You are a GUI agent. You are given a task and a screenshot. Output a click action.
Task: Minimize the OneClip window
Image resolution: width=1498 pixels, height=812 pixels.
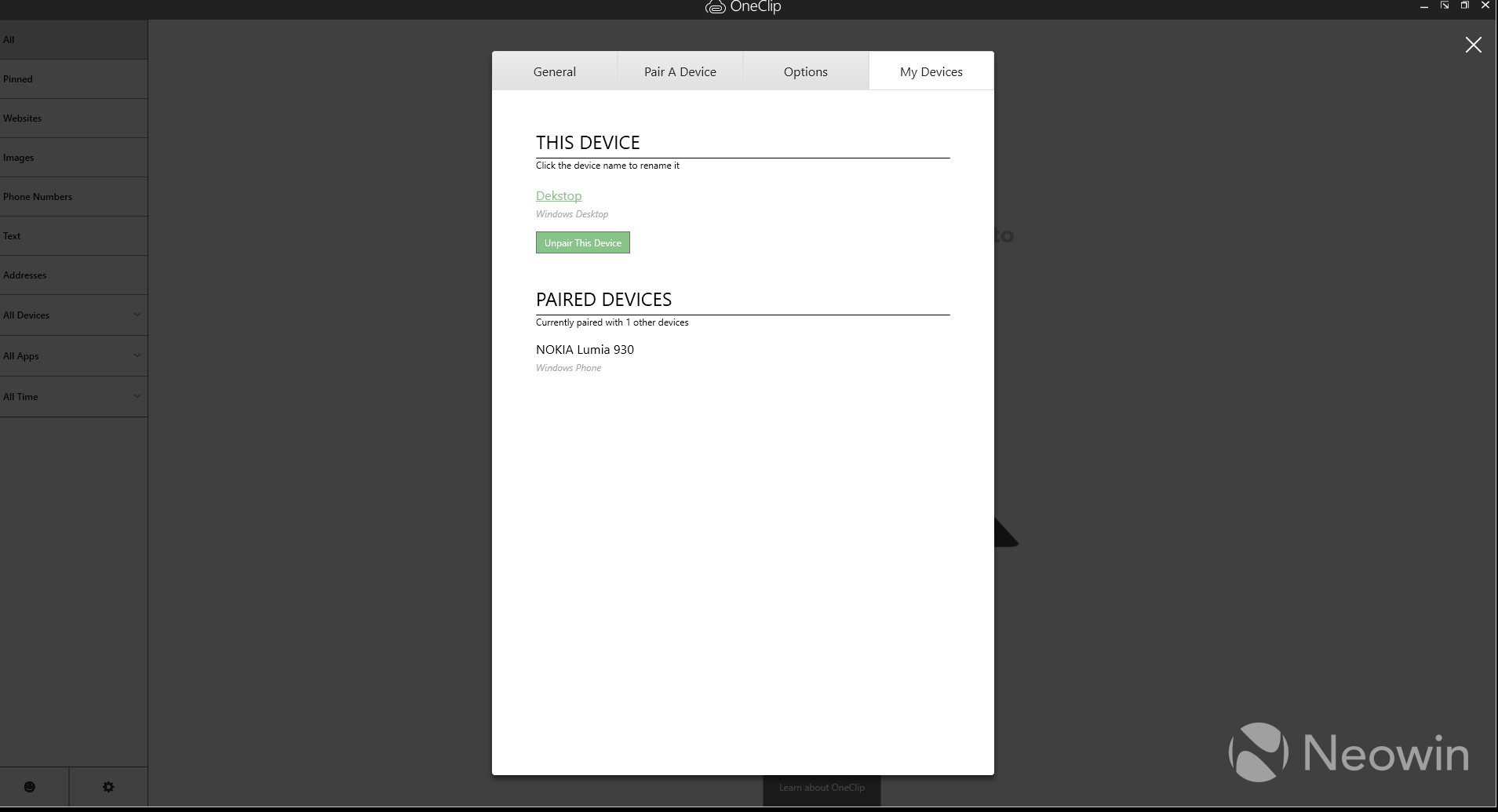point(1423,6)
